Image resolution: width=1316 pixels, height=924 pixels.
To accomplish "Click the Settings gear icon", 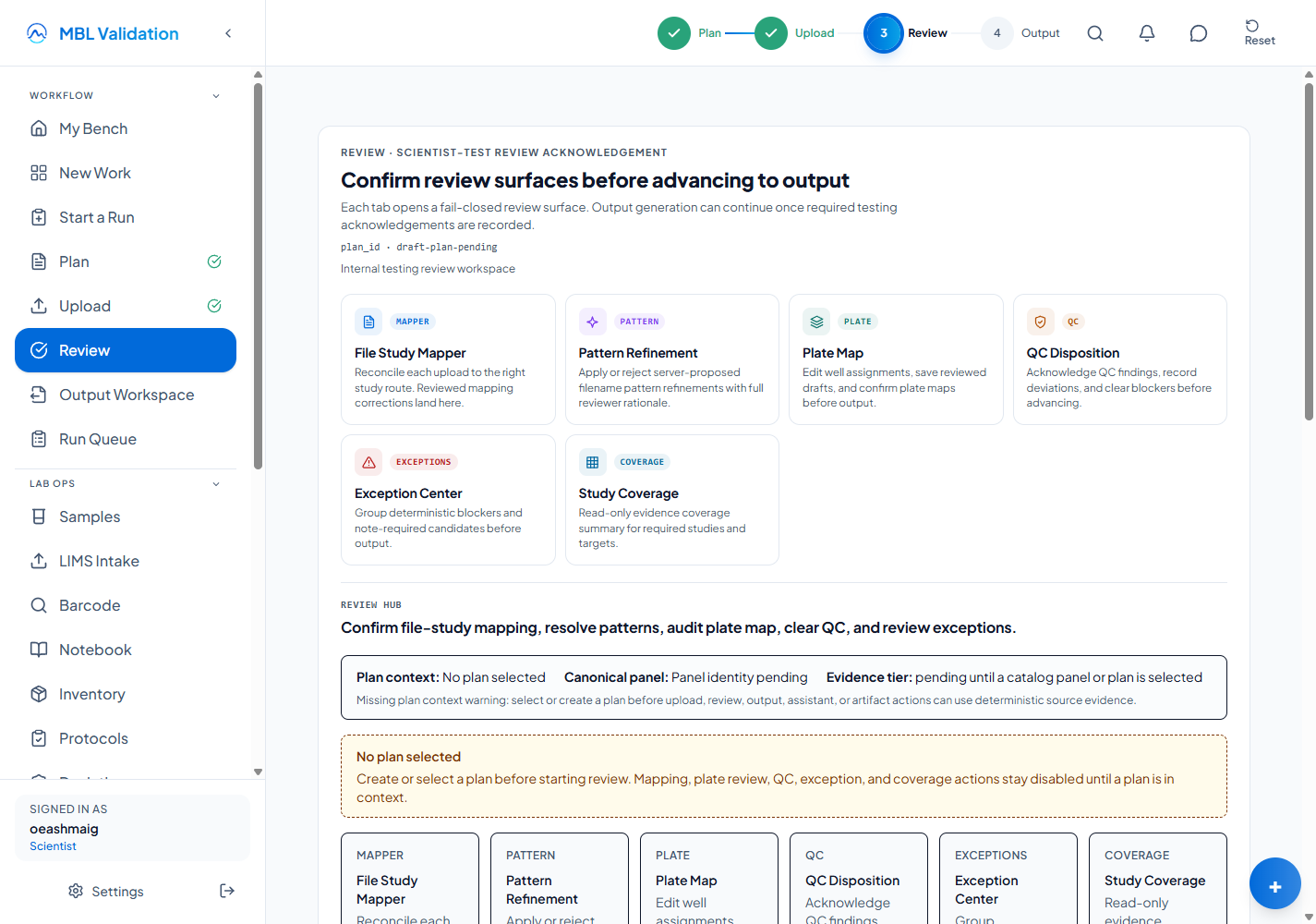I will [76, 891].
